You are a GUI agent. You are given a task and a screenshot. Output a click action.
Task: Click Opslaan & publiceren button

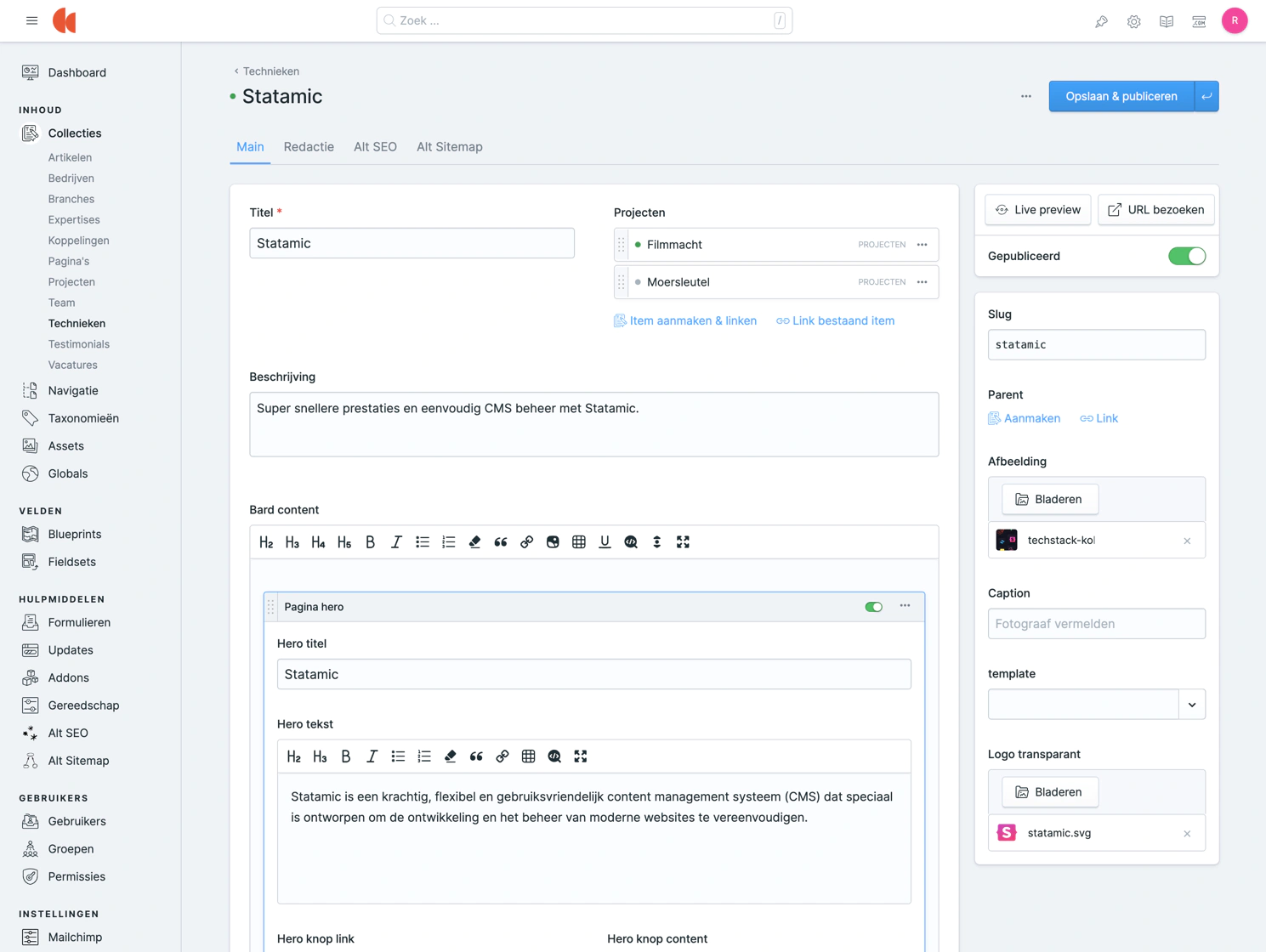[1121, 96]
